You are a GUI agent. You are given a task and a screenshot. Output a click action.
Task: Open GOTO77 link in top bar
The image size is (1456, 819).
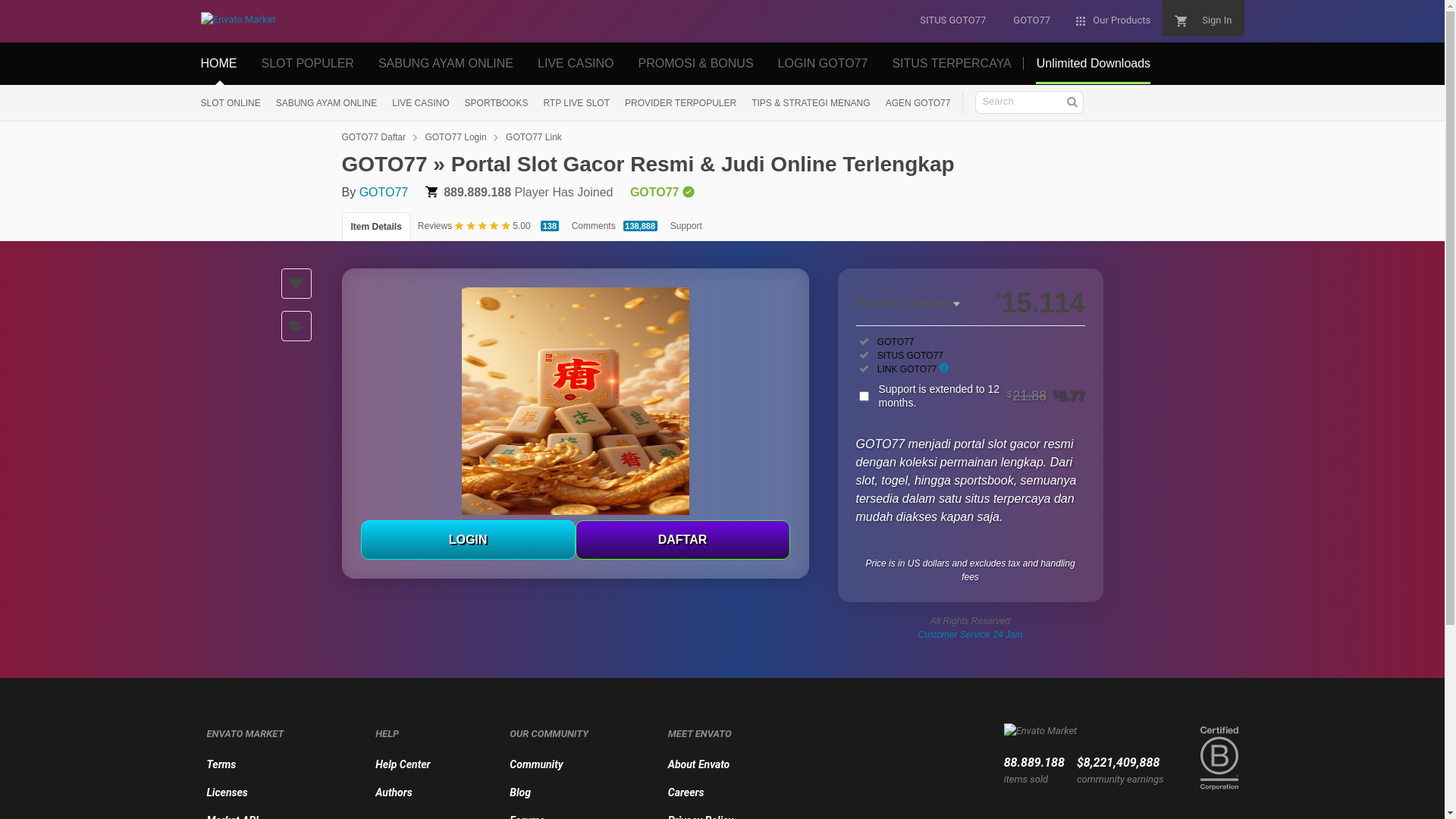(1031, 20)
